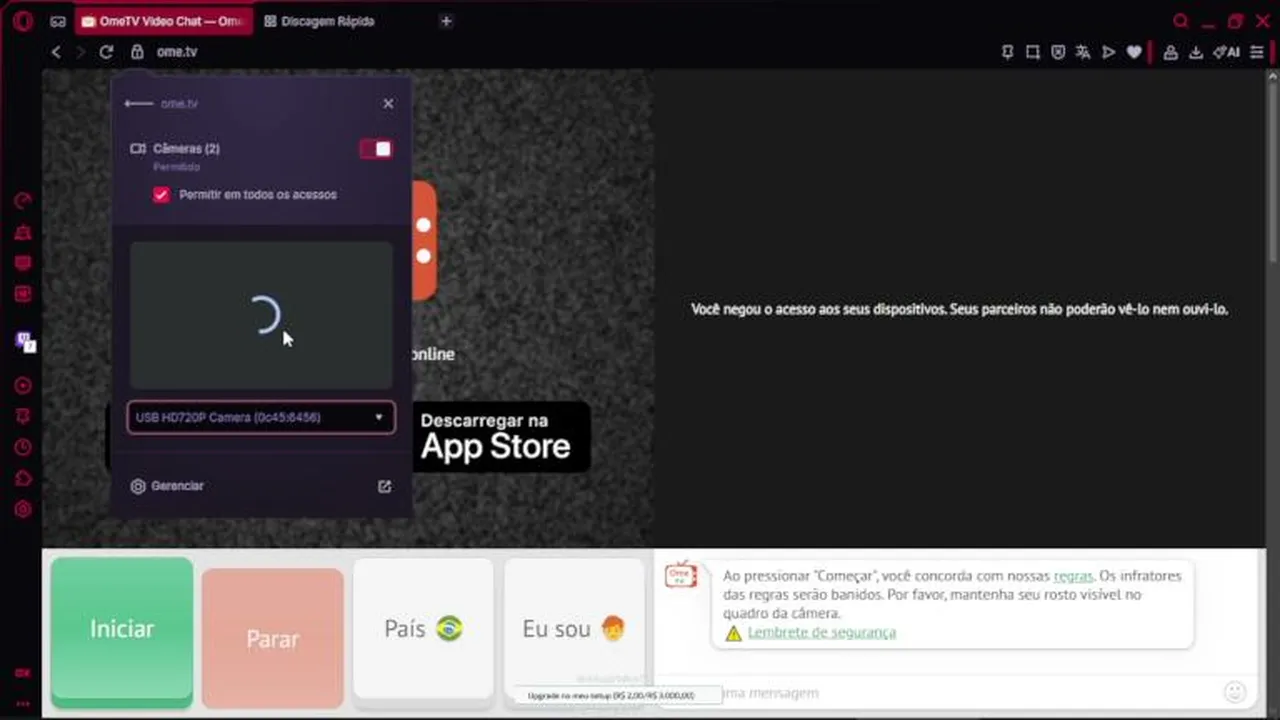Click the camera preview loading area
The image size is (1280, 720).
(x=261, y=315)
